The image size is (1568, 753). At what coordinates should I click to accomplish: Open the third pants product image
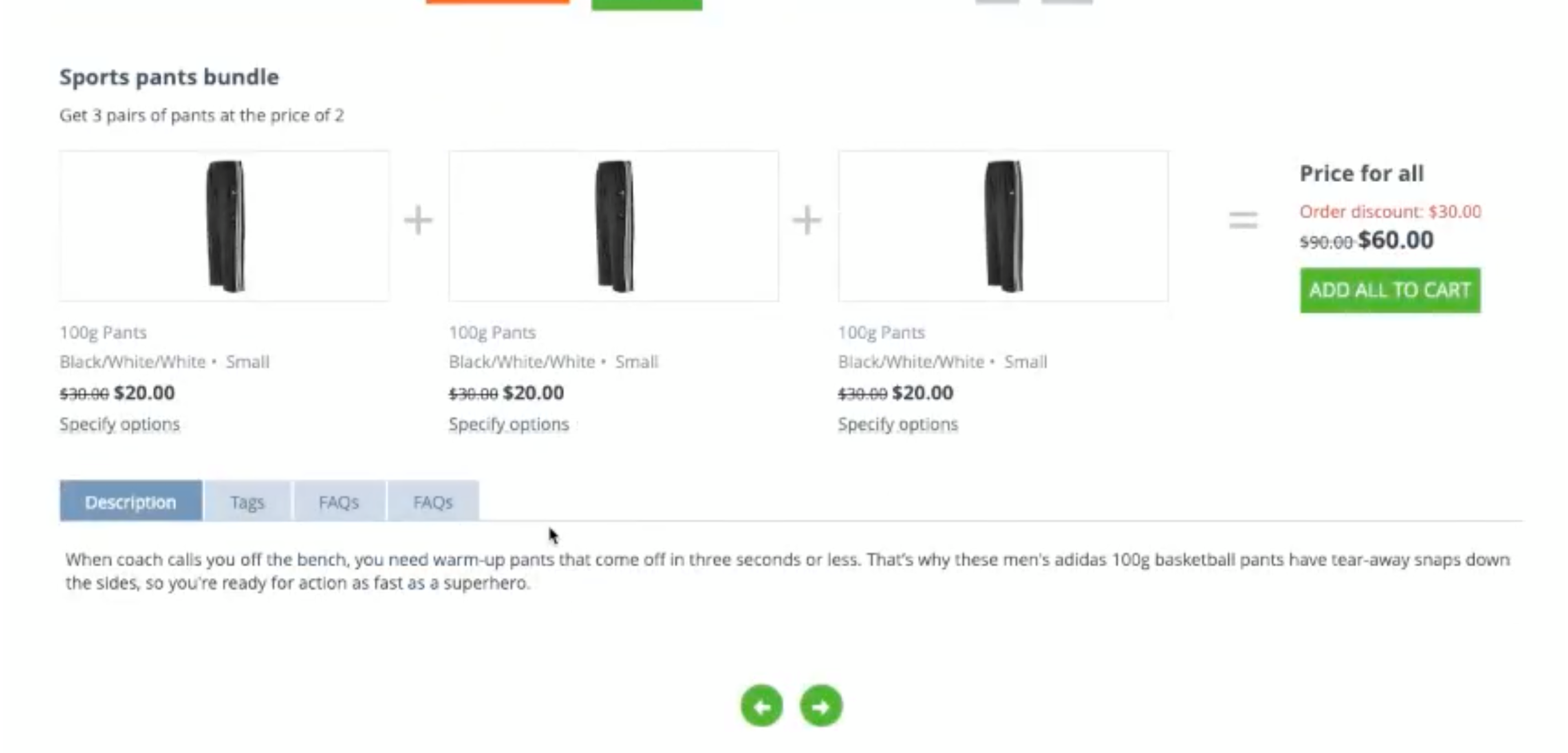(1003, 226)
